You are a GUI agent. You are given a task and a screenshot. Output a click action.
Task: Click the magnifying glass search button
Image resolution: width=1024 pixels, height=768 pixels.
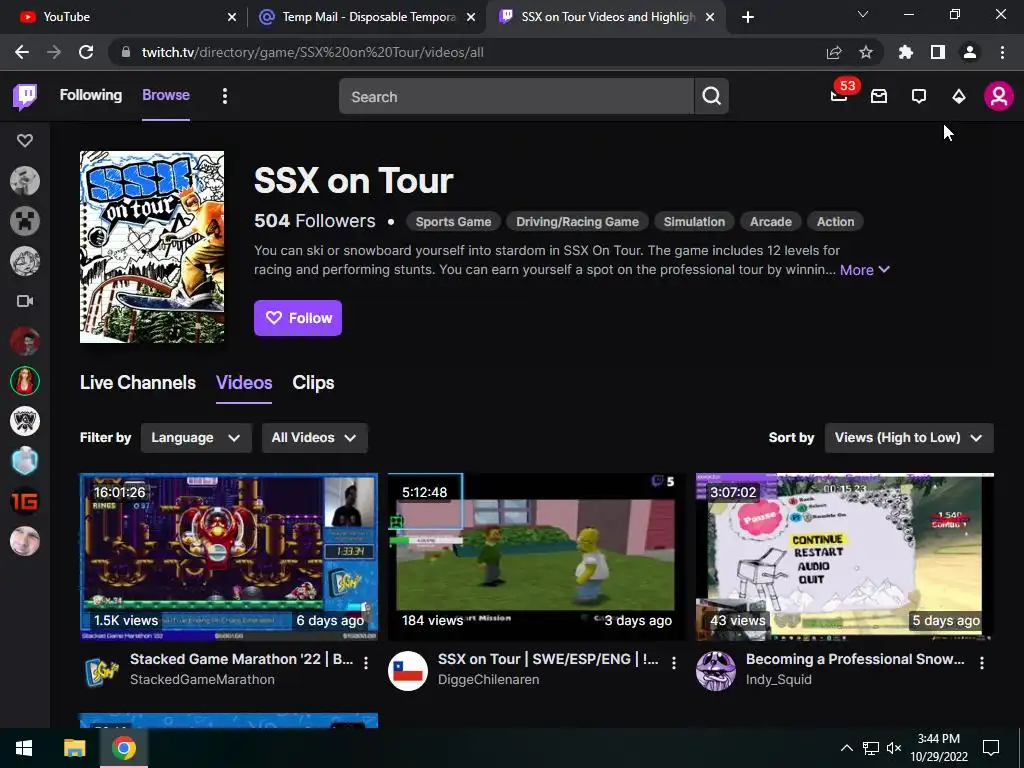[712, 97]
